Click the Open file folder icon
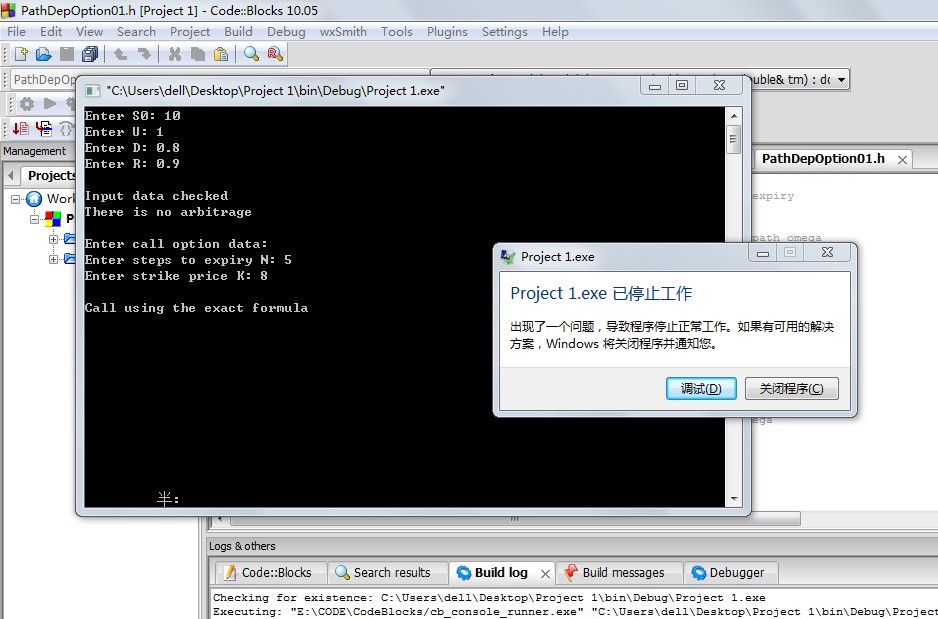The width and height of the screenshot is (938, 619). (x=44, y=54)
